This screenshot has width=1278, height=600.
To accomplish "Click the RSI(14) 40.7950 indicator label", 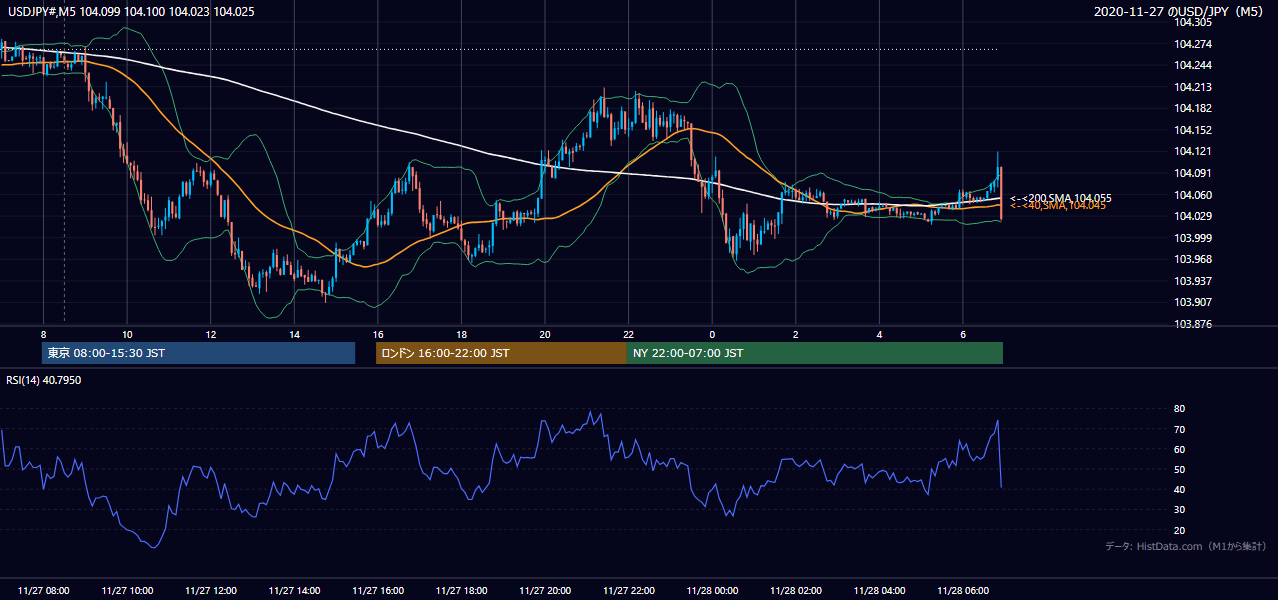I will coord(45,380).
